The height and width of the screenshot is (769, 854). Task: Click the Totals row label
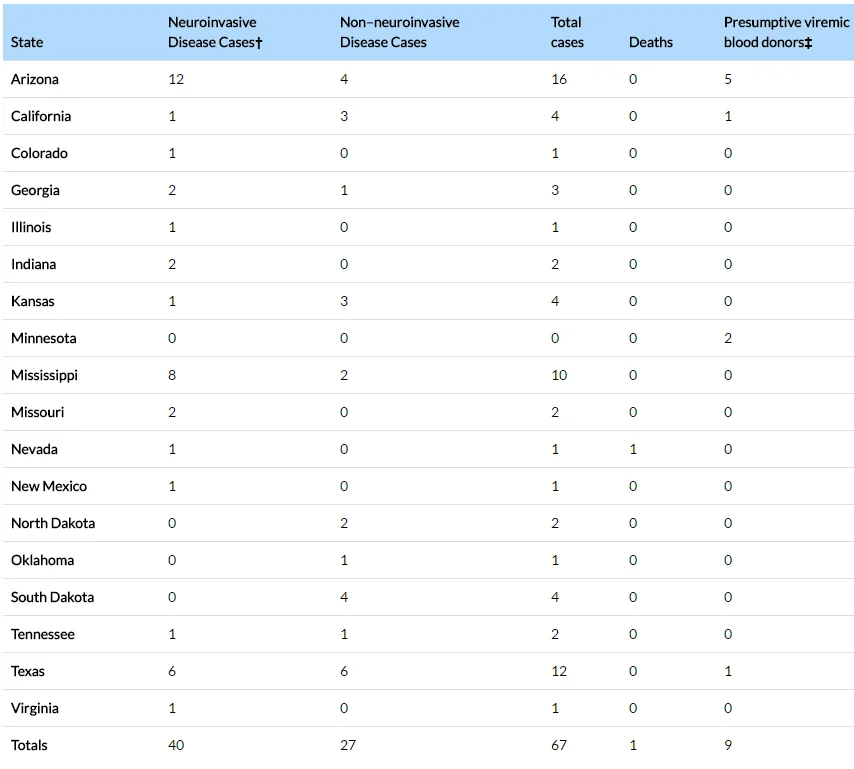[29, 746]
